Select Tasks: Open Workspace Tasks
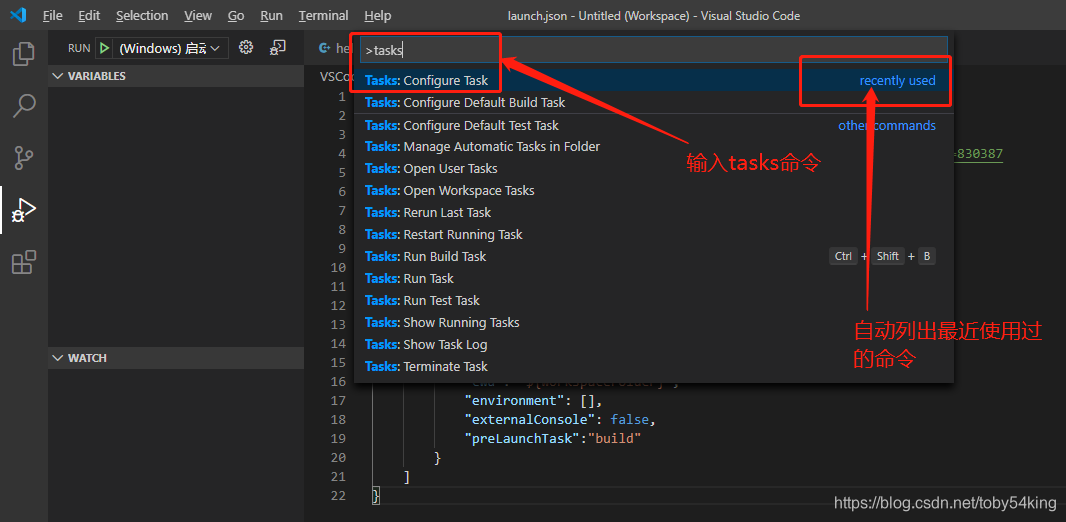1066x522 pixels. (653, 190)
